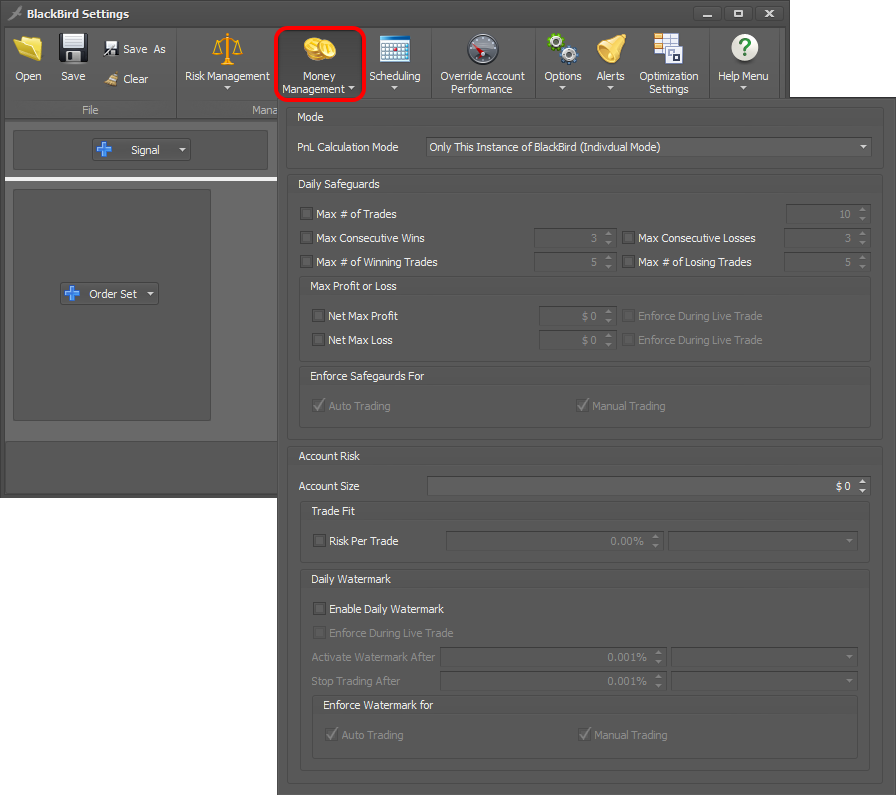Image resolution: width=896 pixels, height=795 pixels.
Task: Toggle Manual Trading under Enforce Watermark for
Action: [x=584, y=734]
